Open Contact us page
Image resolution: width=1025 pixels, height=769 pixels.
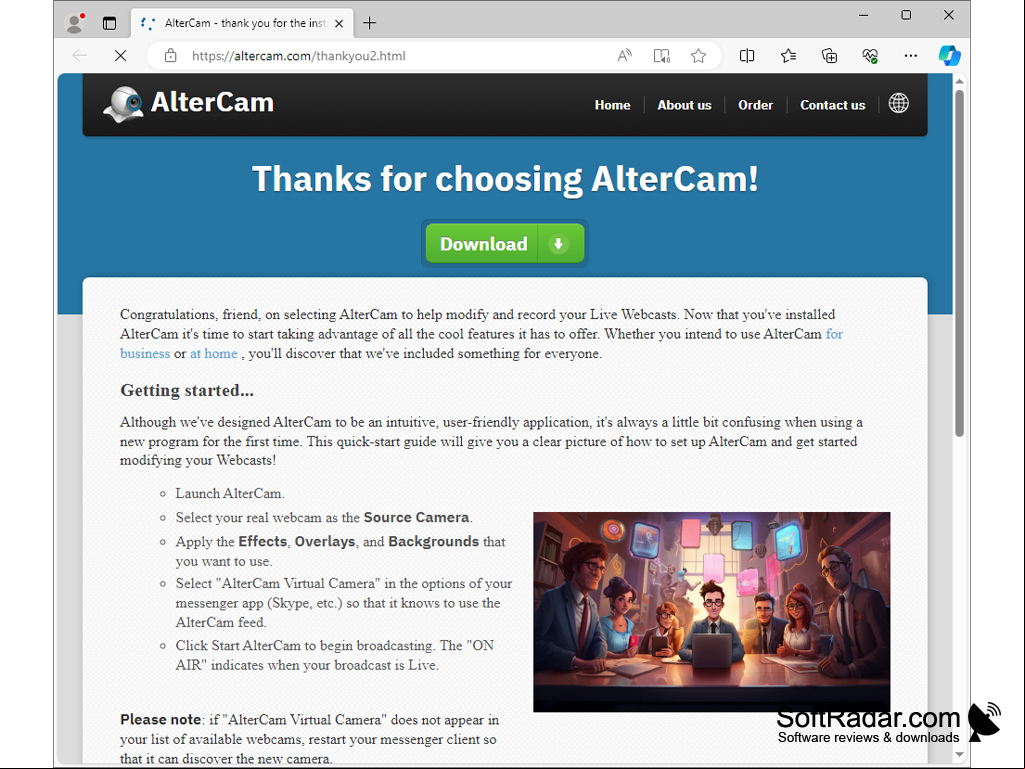[x=832, y=105]
